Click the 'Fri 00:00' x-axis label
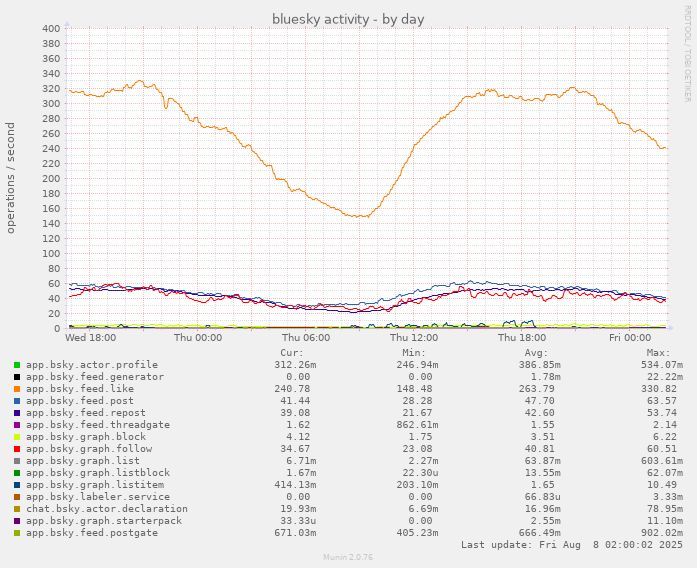697x568 pixels. 630,338
